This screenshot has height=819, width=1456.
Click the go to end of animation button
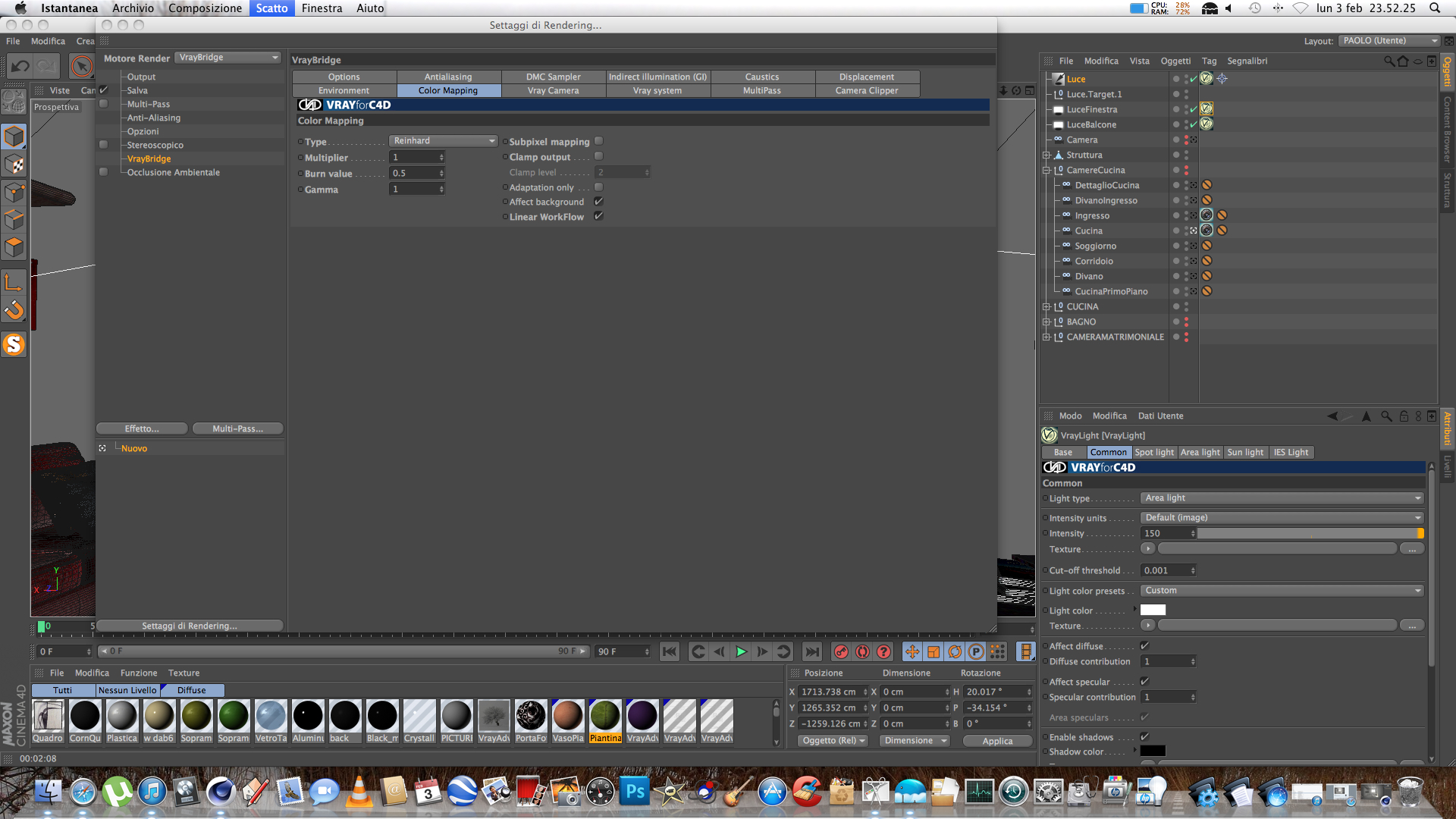pyautogui.click(x=811, y=651)
